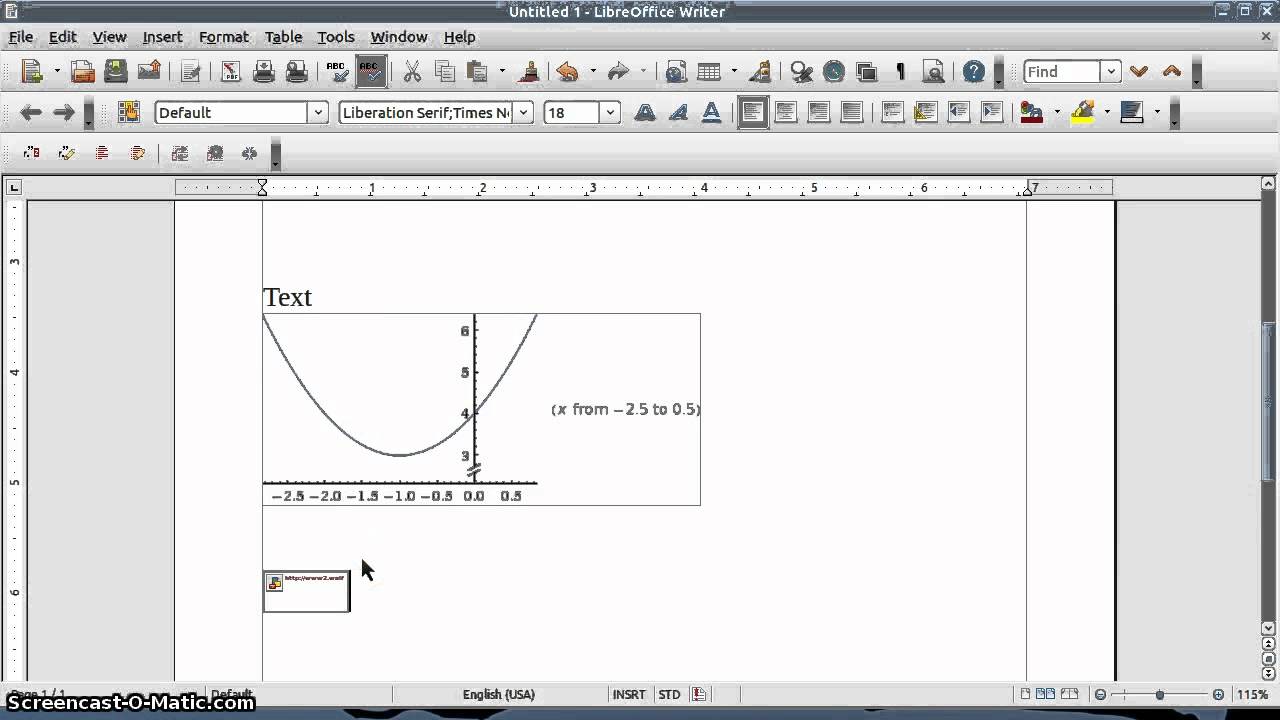1280x720 pixels.
Task: Open the font size 18 dropdown
Action: click(x=609, y=112)
